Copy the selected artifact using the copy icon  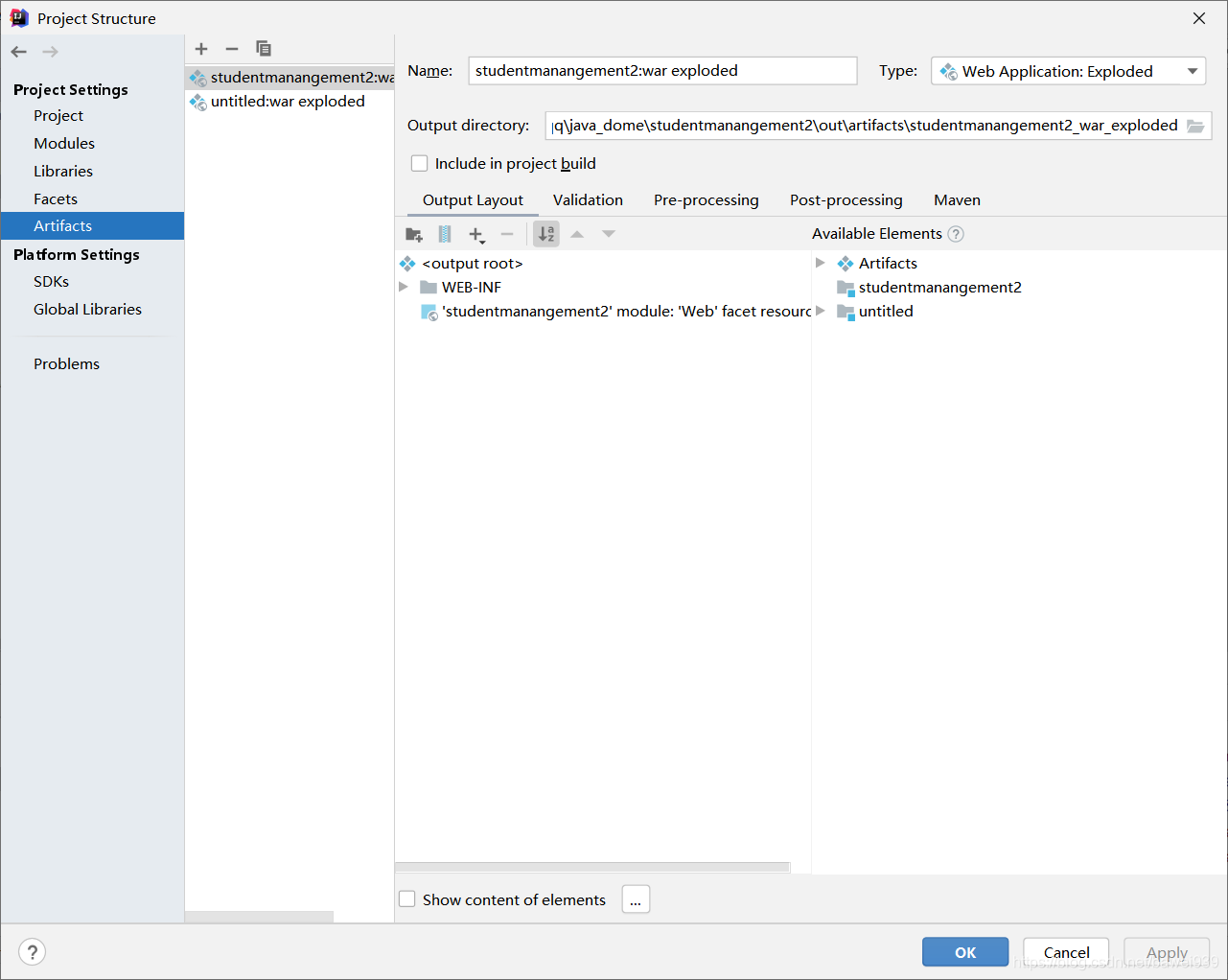[x=264, y=49]
